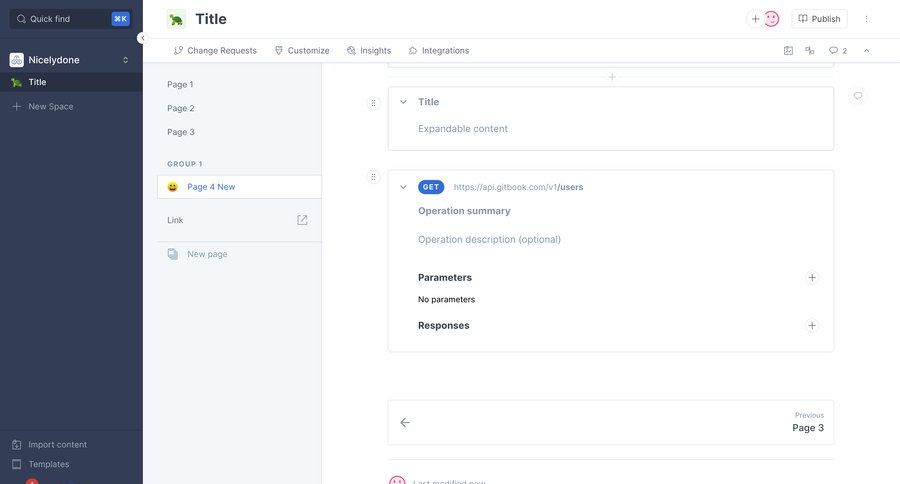Click the external link icon beside Link
Viewport: 900px width, 484px height.
click(x=302, y=220)
